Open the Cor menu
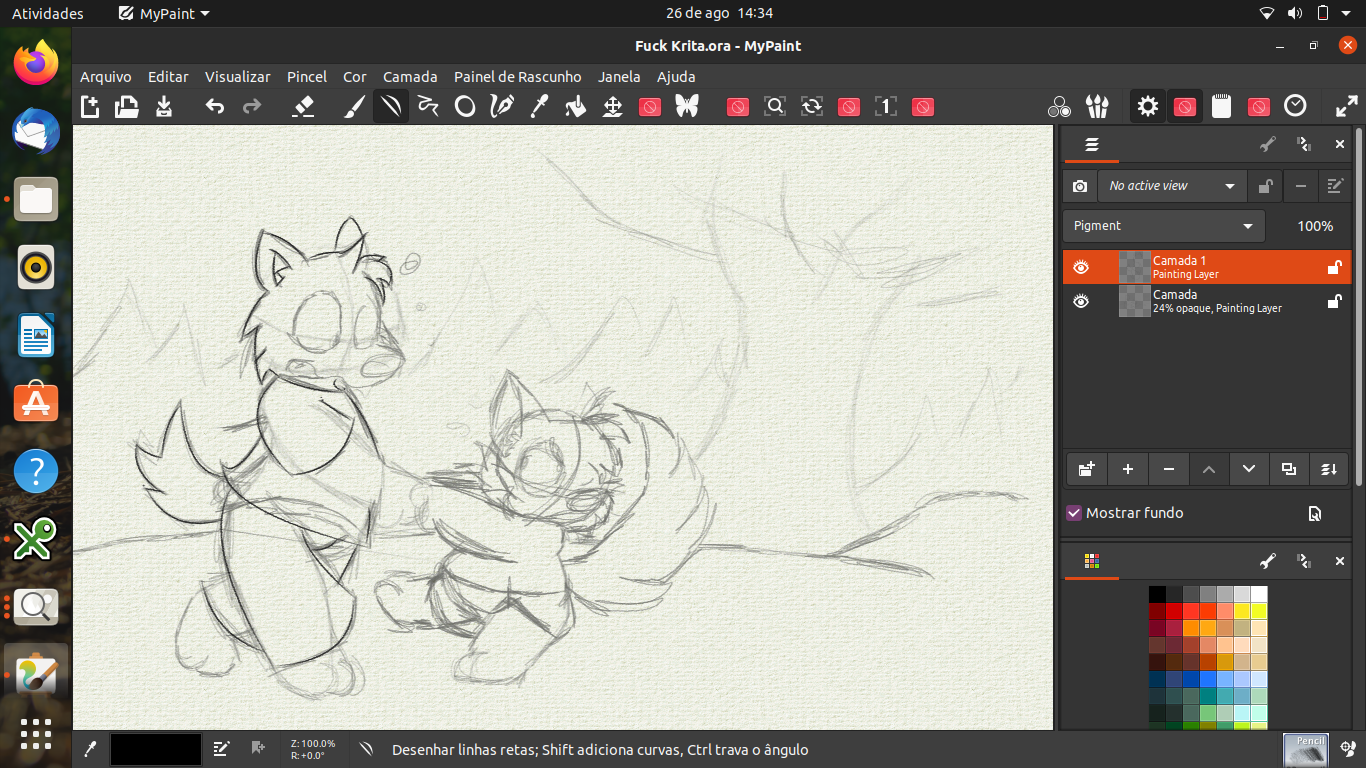 tap(355, 77)
